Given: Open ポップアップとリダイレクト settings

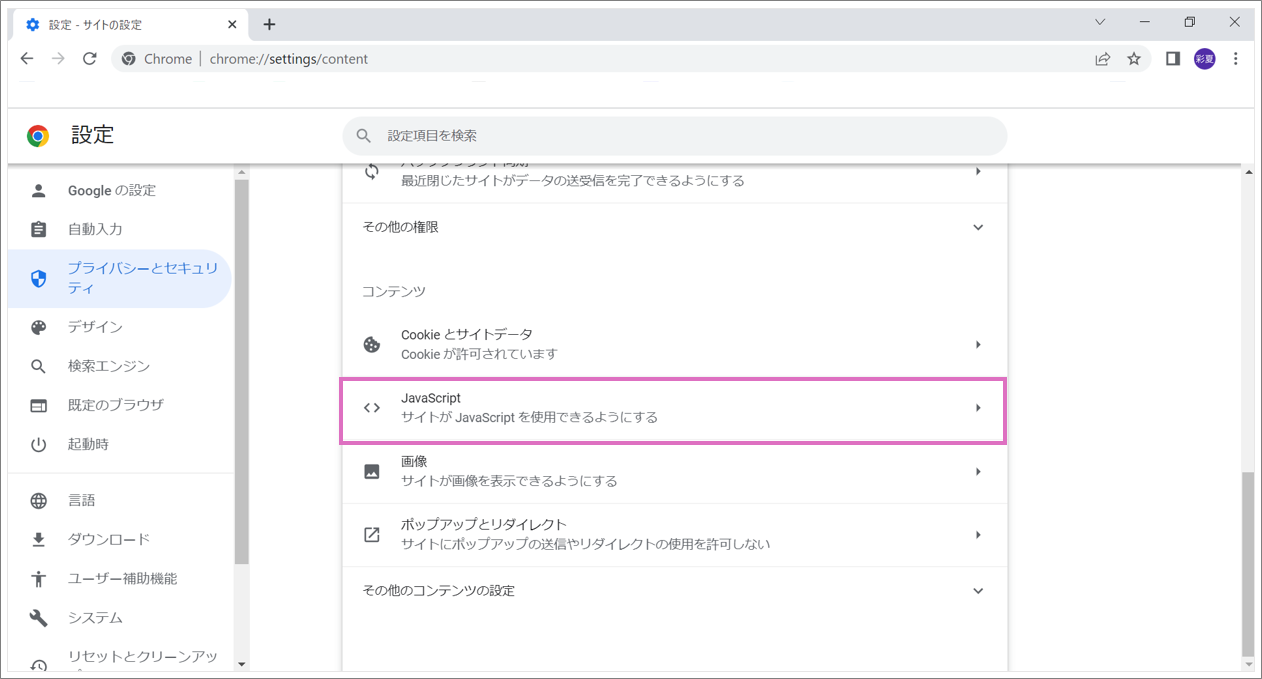Looking at the screenshot, I should tap(674, 535).
